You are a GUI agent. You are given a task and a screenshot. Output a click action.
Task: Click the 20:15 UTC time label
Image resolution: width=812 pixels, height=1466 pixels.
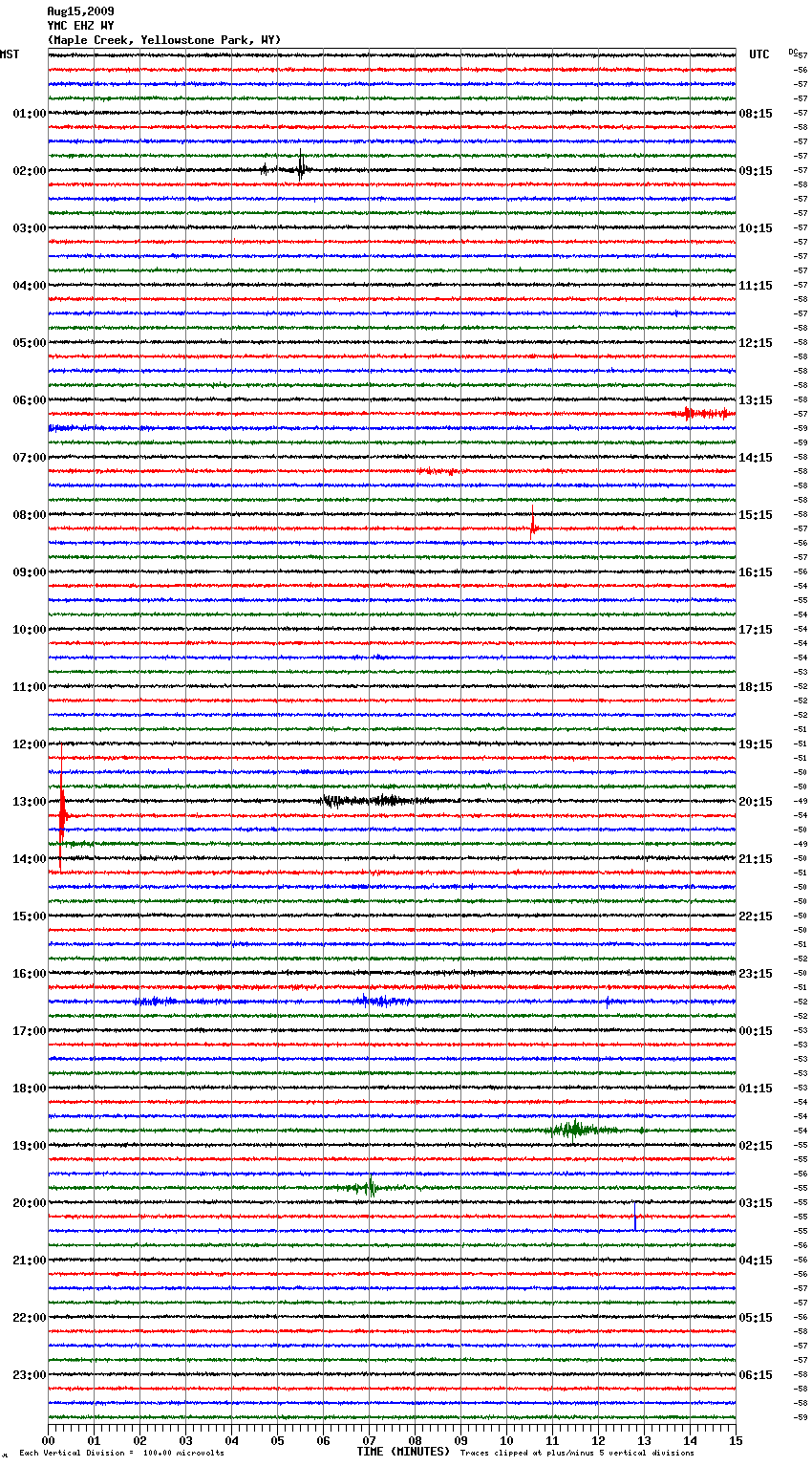click(x=756, y=802)
